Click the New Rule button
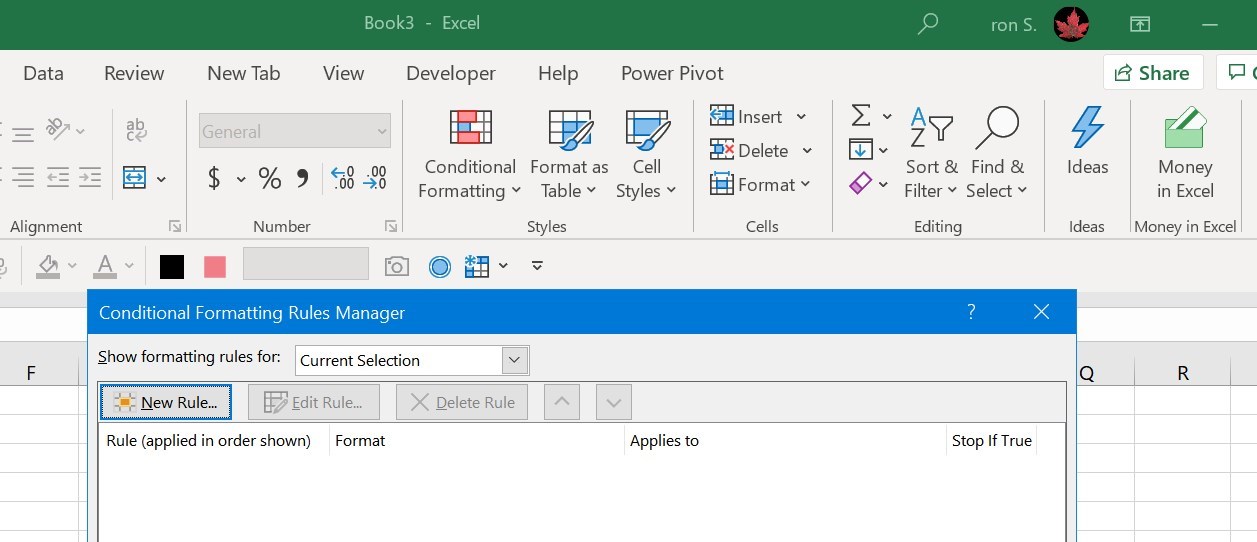This screenshot has height=542, width=1257. (166, 402)
